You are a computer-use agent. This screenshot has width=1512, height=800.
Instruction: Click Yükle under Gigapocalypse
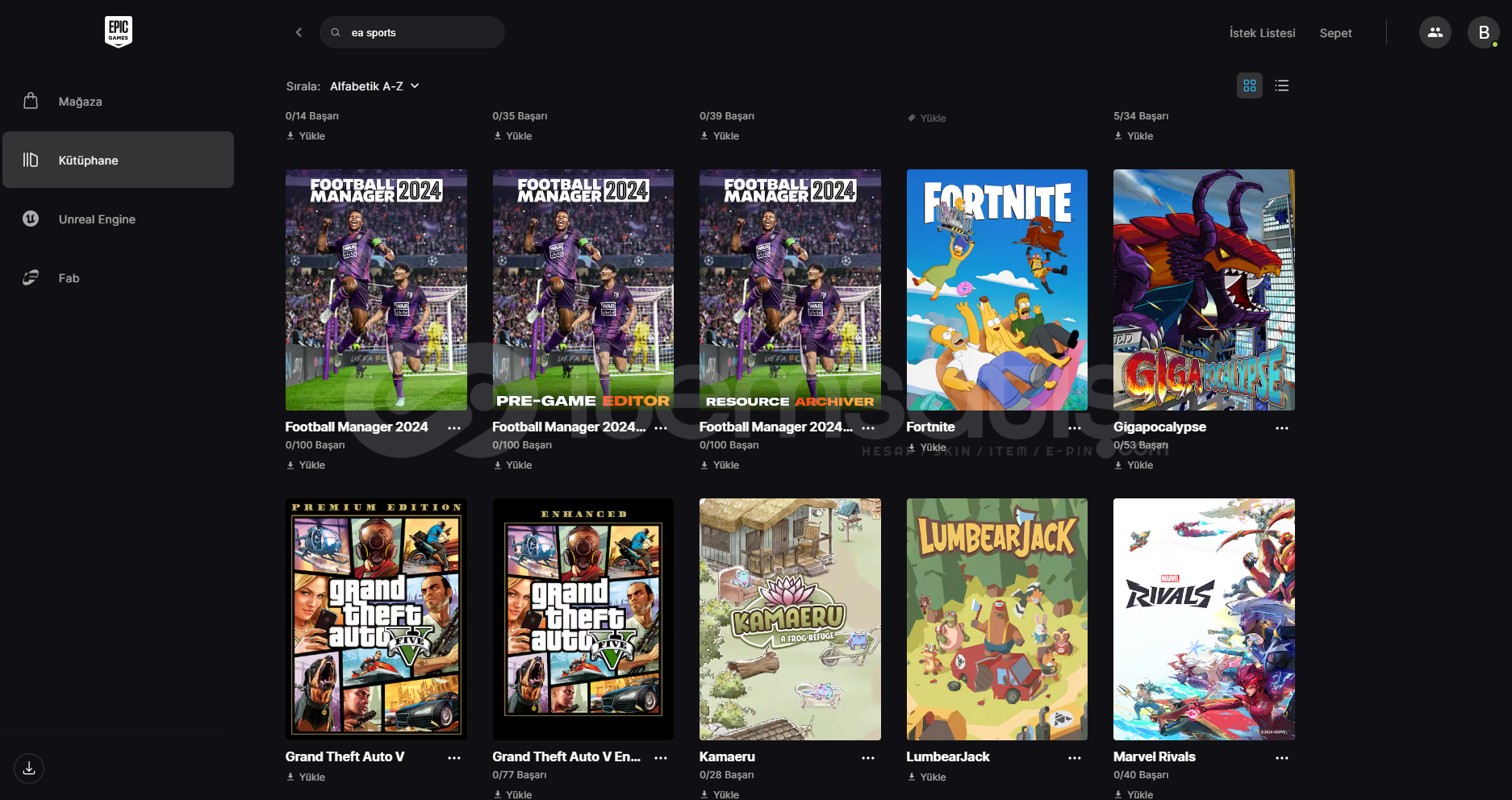click(1134, 465)
